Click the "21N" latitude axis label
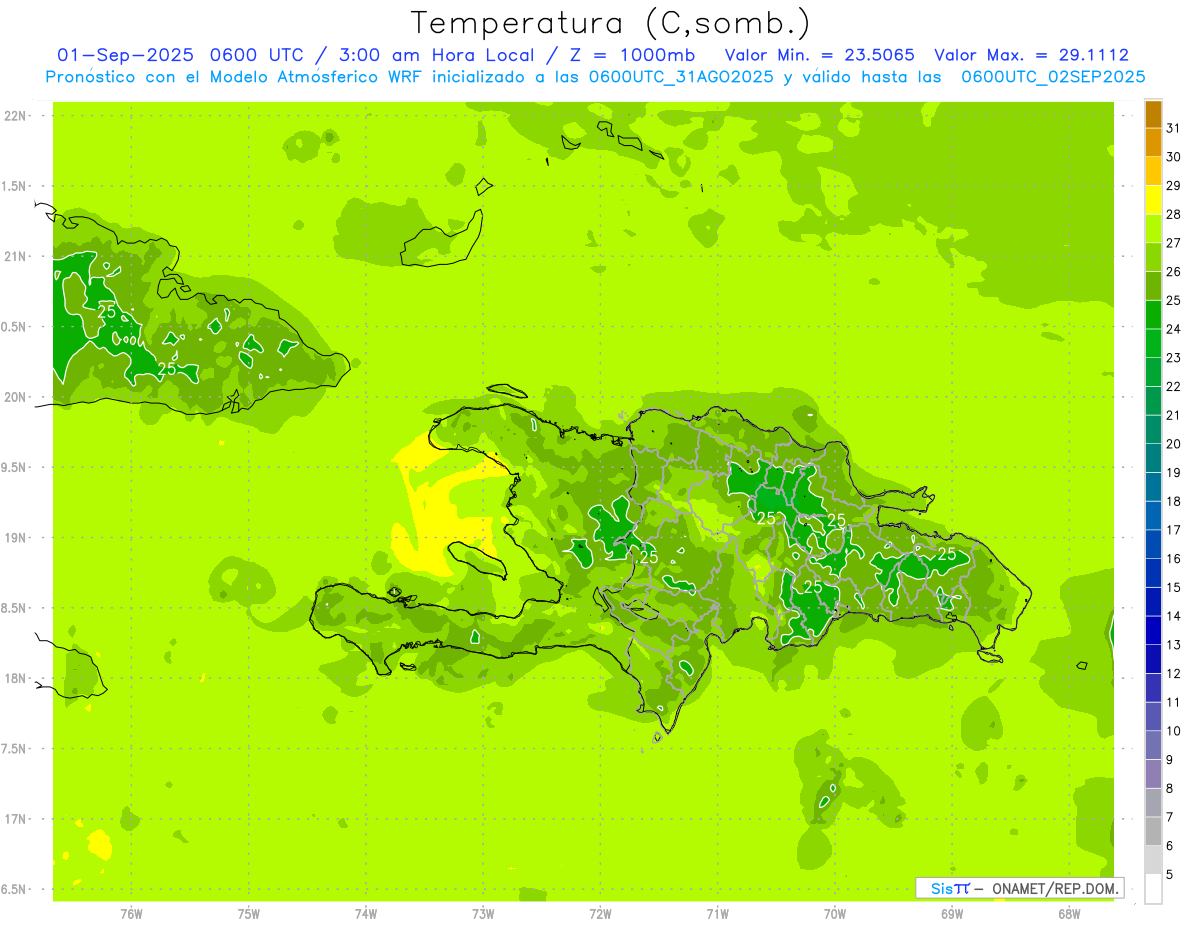The height and width of the screenshot is (927, 1200). [x=15, y=256]
